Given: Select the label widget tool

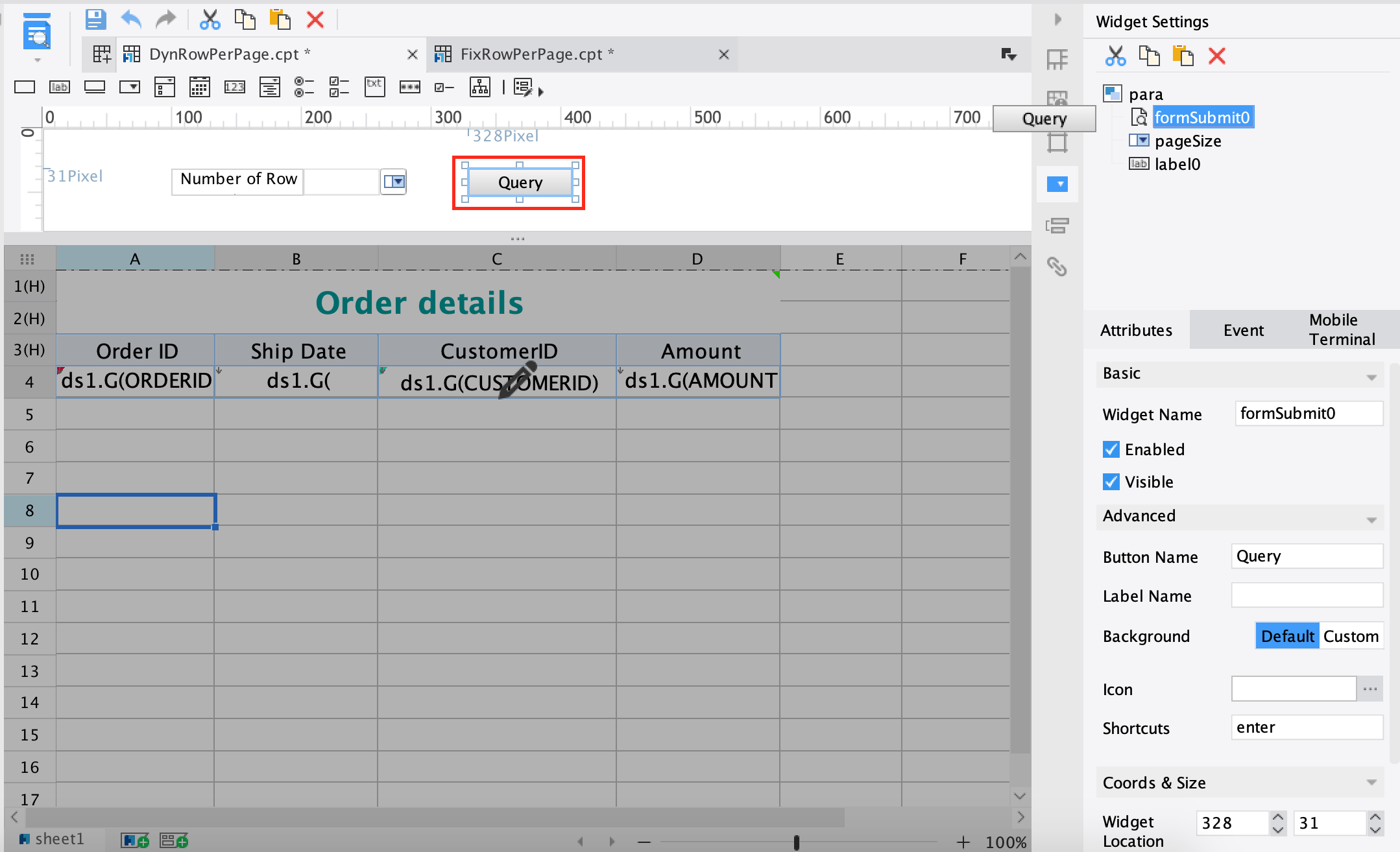Looking at the screenshot, I should tap(60, 87).
